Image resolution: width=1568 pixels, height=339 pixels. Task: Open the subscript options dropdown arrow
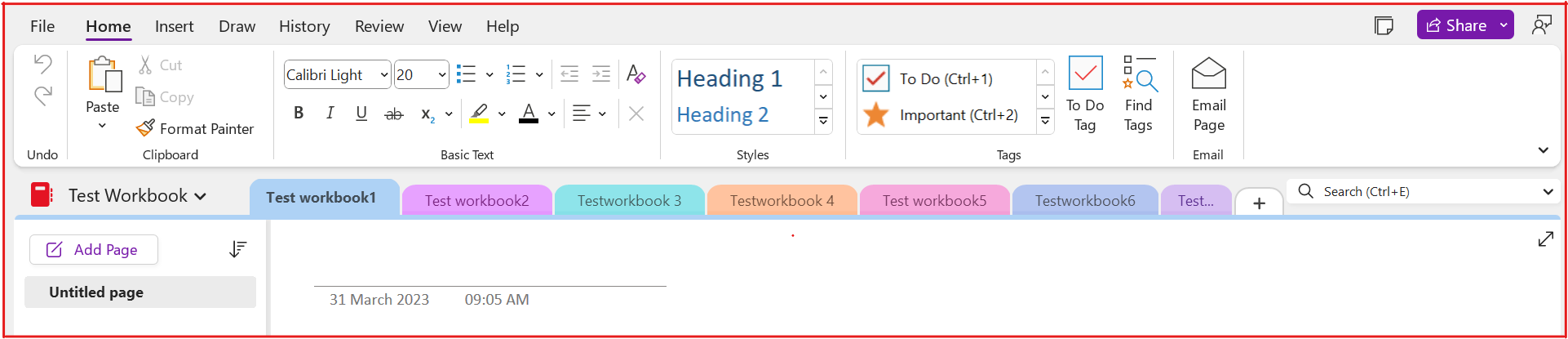click(449, 114)
